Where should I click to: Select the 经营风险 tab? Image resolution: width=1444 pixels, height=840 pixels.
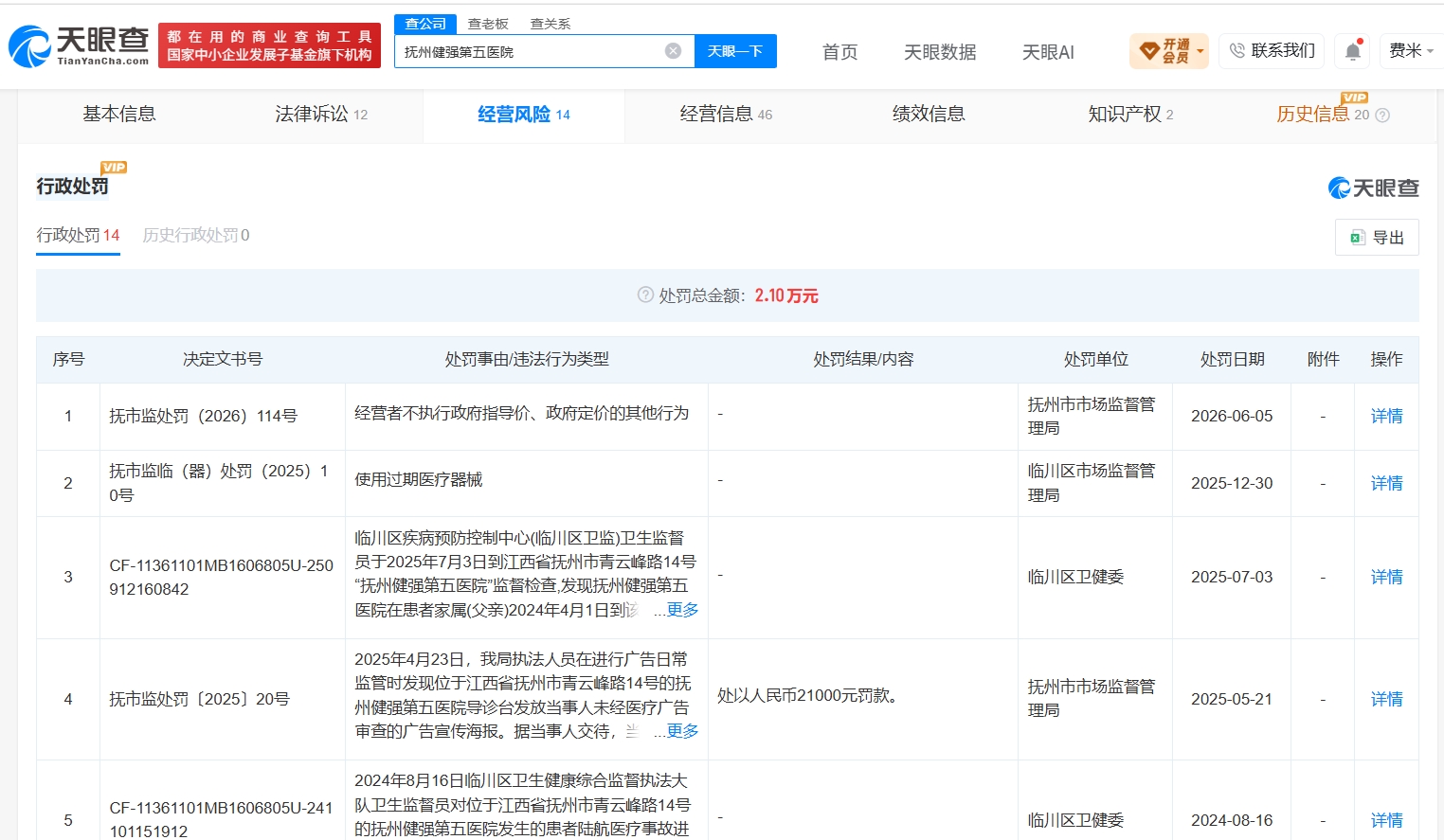pos(524,115)
